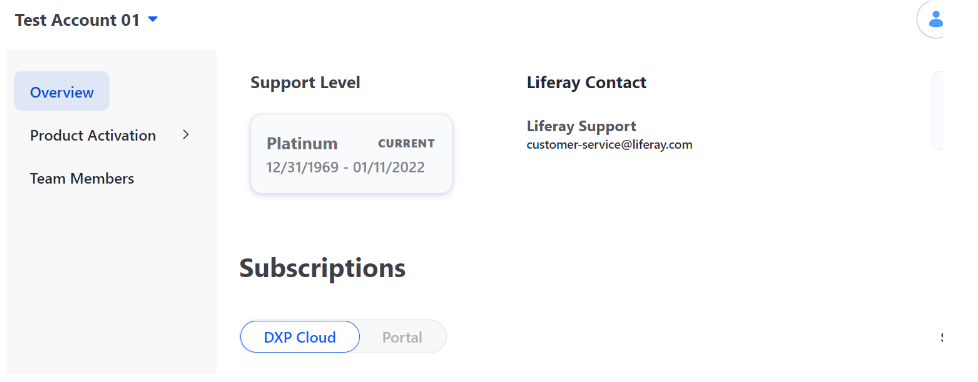Open the Team Members page
Image resolution: width=978 pixels, height=382 pixels.
pyautogui.click(x=82, y=179)
